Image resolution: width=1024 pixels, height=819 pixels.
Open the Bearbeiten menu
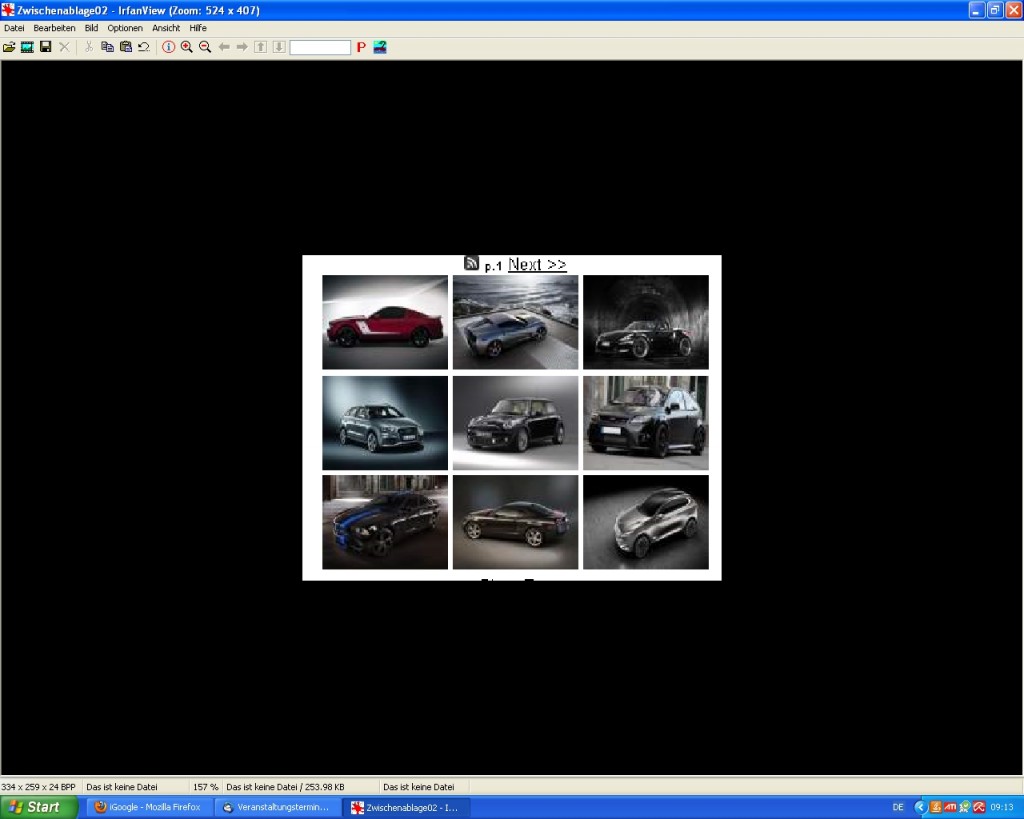click(54, 28)
